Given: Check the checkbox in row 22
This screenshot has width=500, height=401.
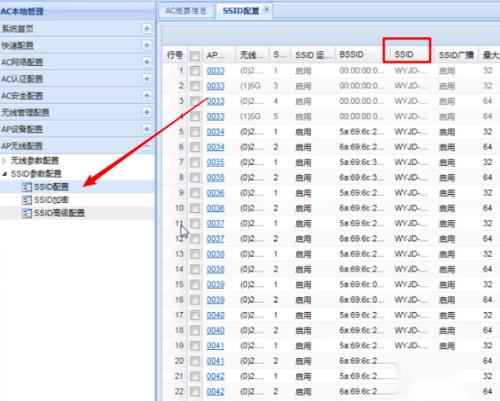Looking at the screenshot, I should click(195, 392).
